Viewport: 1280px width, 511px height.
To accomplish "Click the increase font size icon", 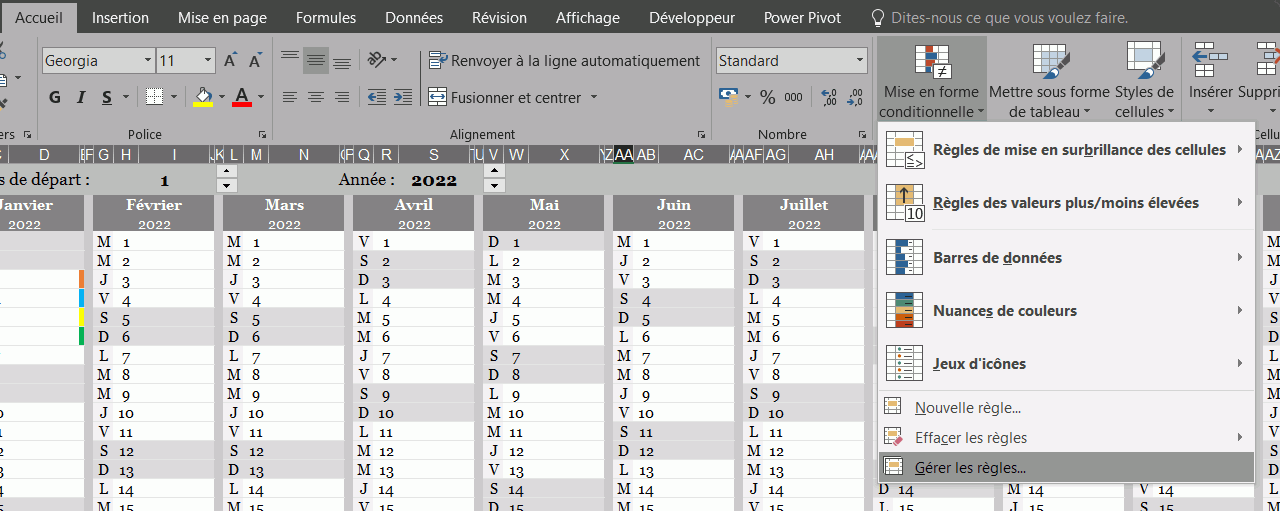I will pos(231,61).
